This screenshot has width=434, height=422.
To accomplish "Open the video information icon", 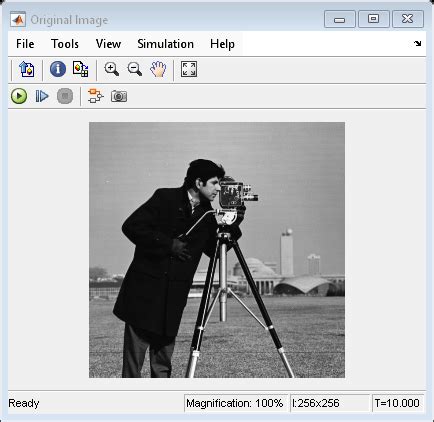I will tap(58, 69).
